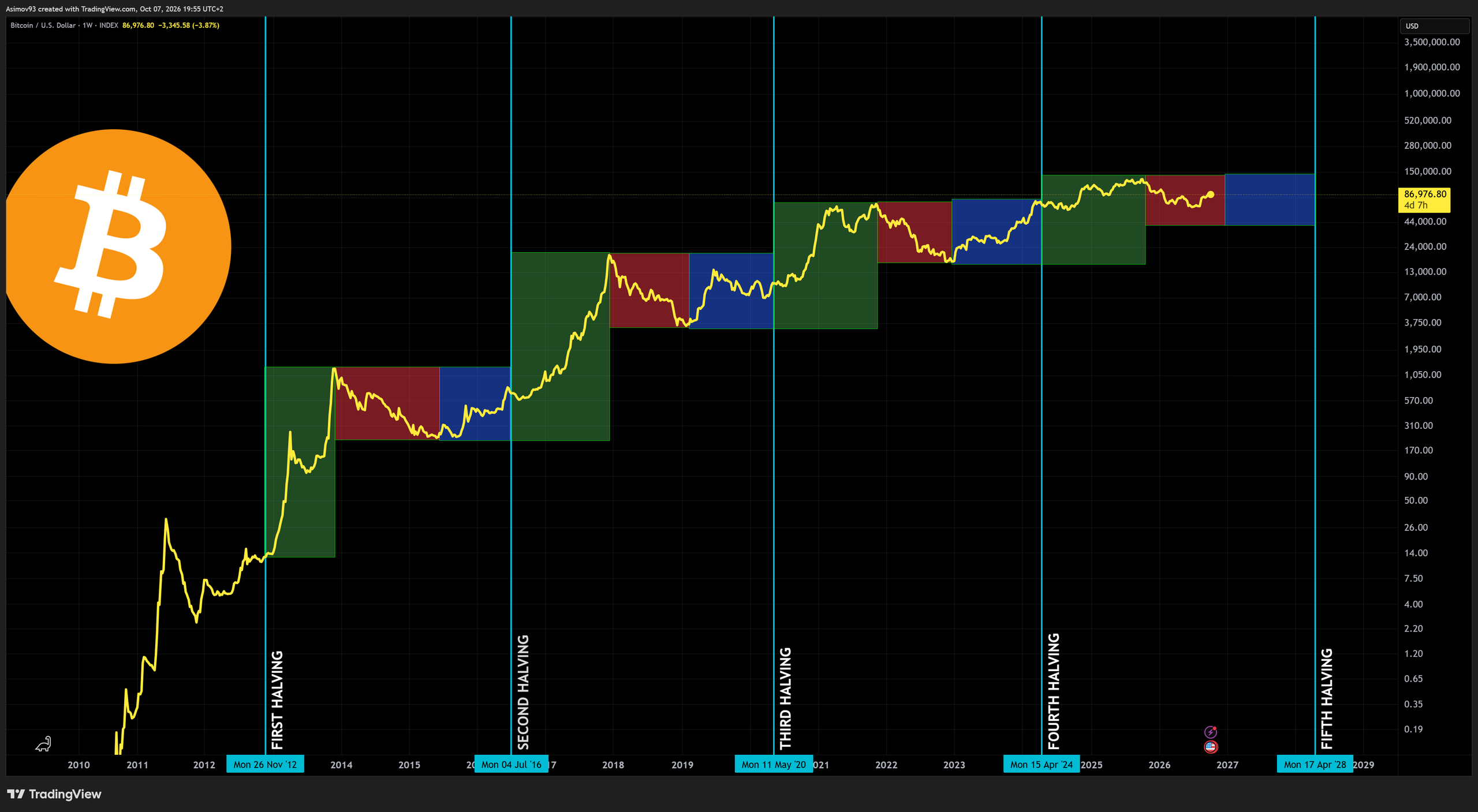The width and height of the screenshot is (1478, 812).
Task: Click the FOURTH HALVING vertical label
Action: [1054, 691]
